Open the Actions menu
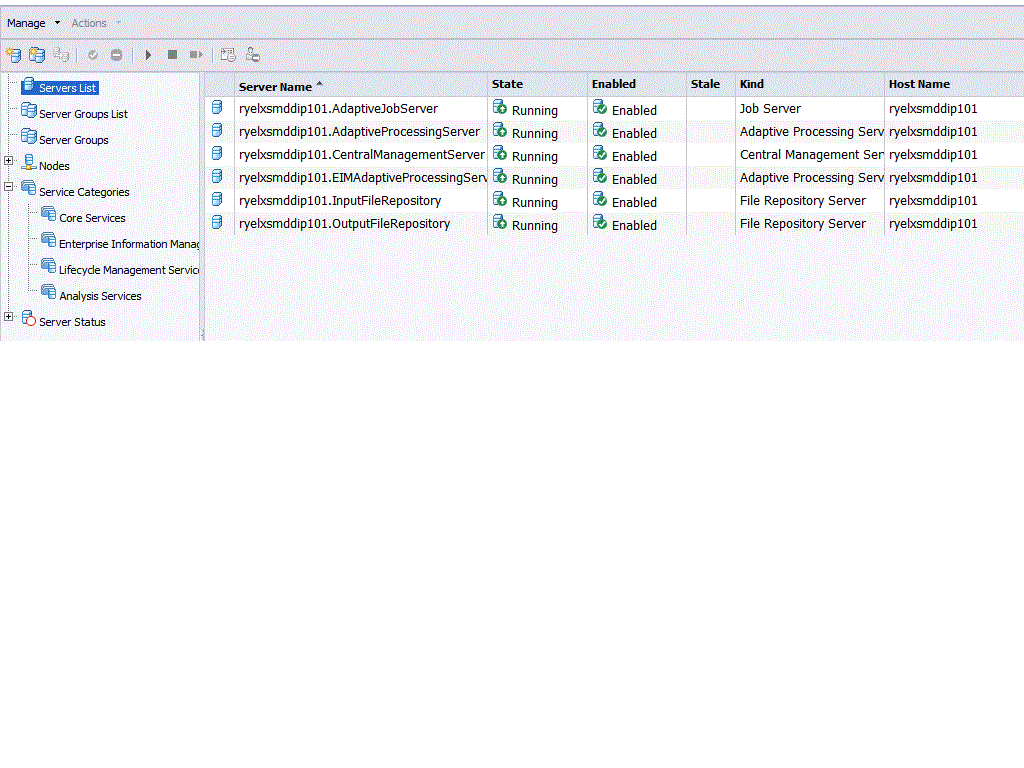 [x=89, y=23]
